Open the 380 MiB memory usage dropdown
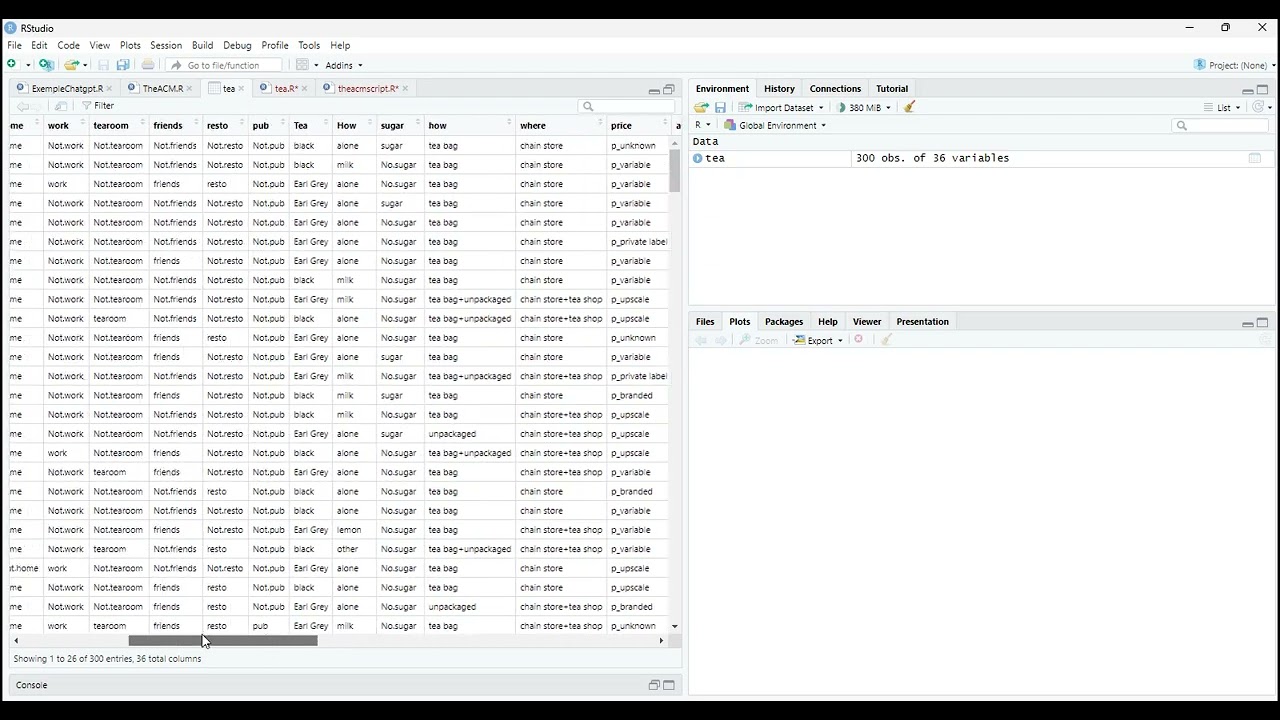 pyautogui.click(x=863, y=107)
